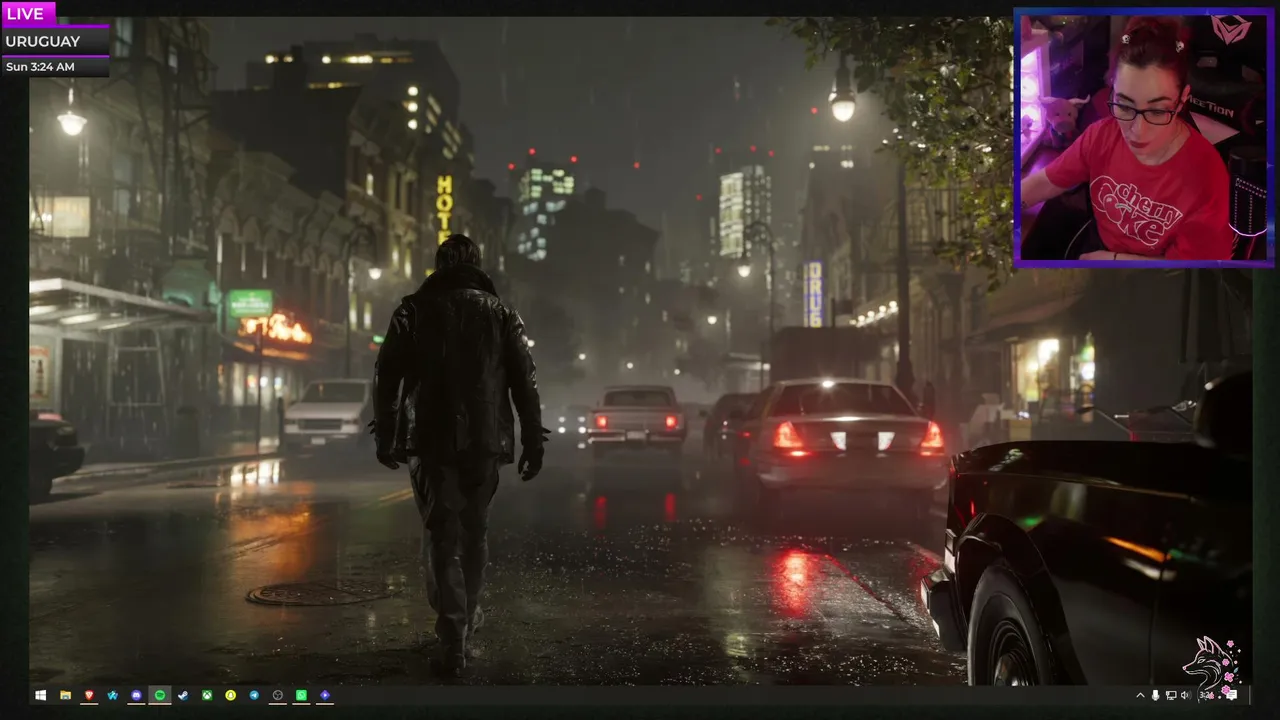Viewport: 1280px width, 720px height.
Task: Click the "Sun 3:24 AM" time label
Action: click(40, 67)
